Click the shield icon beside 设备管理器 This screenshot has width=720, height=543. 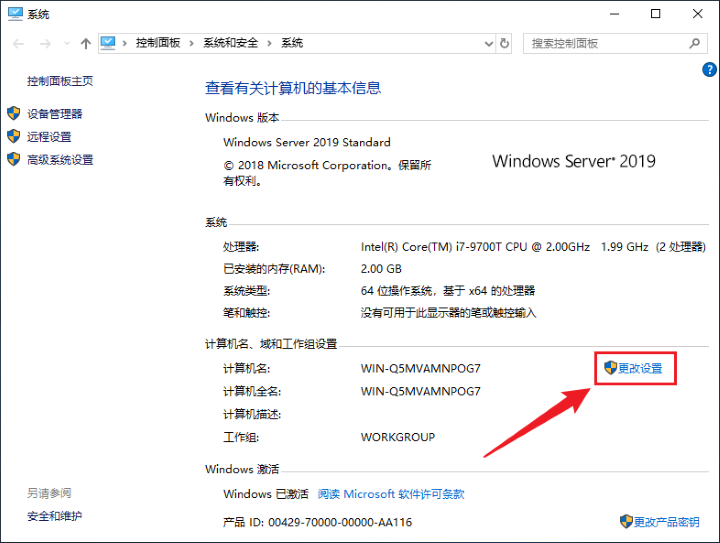click(14, 113)
